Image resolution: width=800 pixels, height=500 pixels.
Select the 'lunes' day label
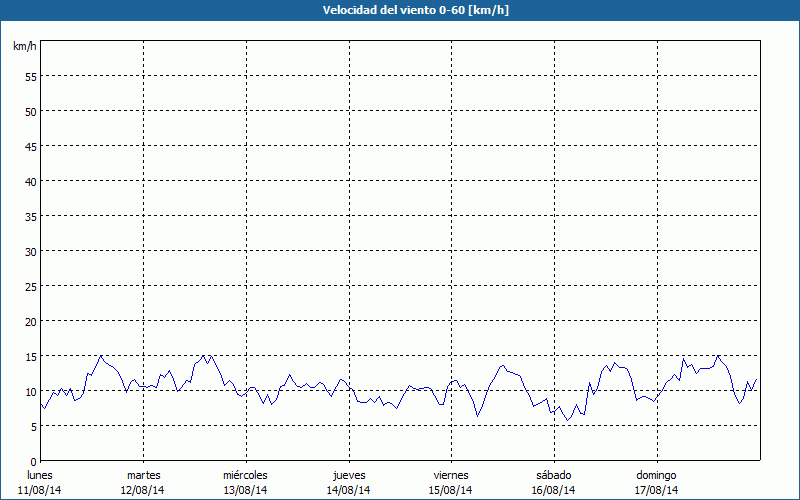[40, 475]
